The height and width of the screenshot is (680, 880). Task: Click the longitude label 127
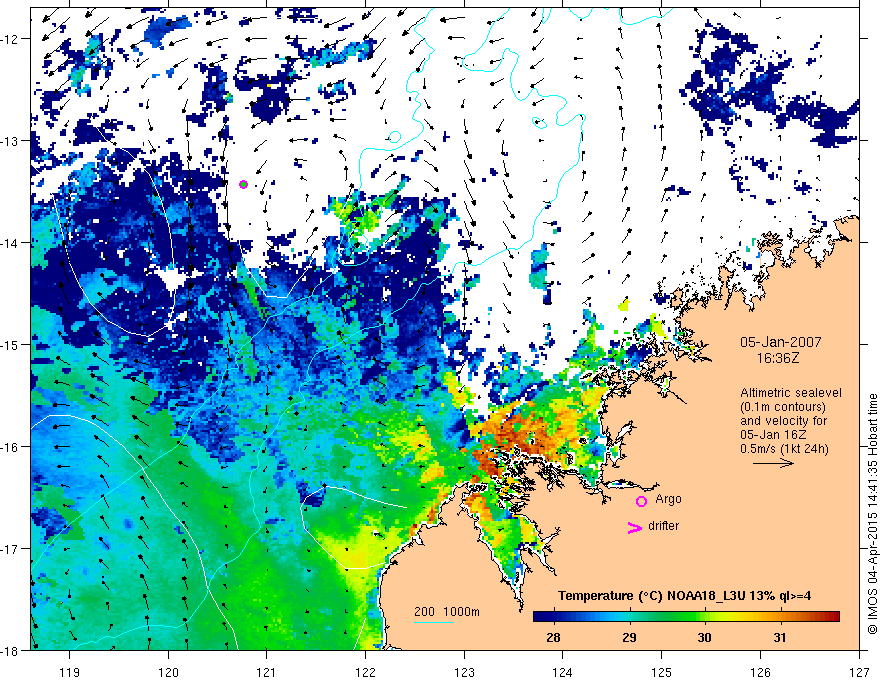pos(859,672)
